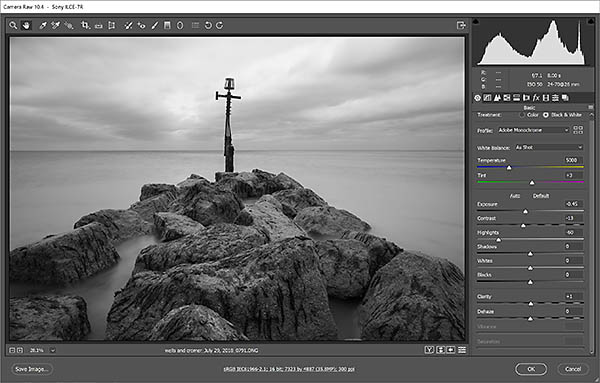This screenshot has width=600, height=383.
Task: Select the Graduated Filter tool
Action: click(167, 26)
